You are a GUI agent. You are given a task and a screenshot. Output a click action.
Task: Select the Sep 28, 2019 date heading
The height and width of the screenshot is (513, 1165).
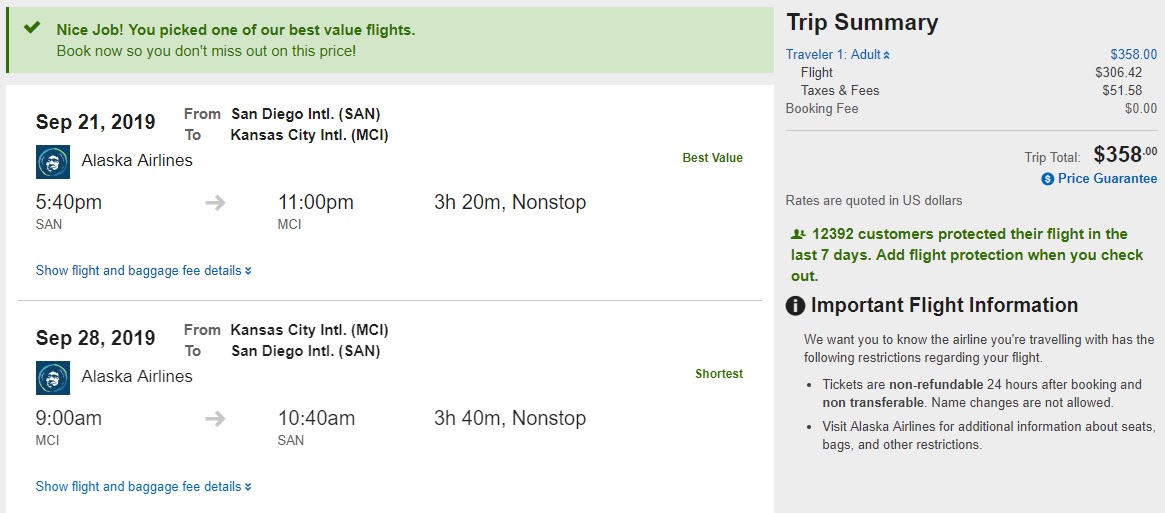tap(96, 338)
